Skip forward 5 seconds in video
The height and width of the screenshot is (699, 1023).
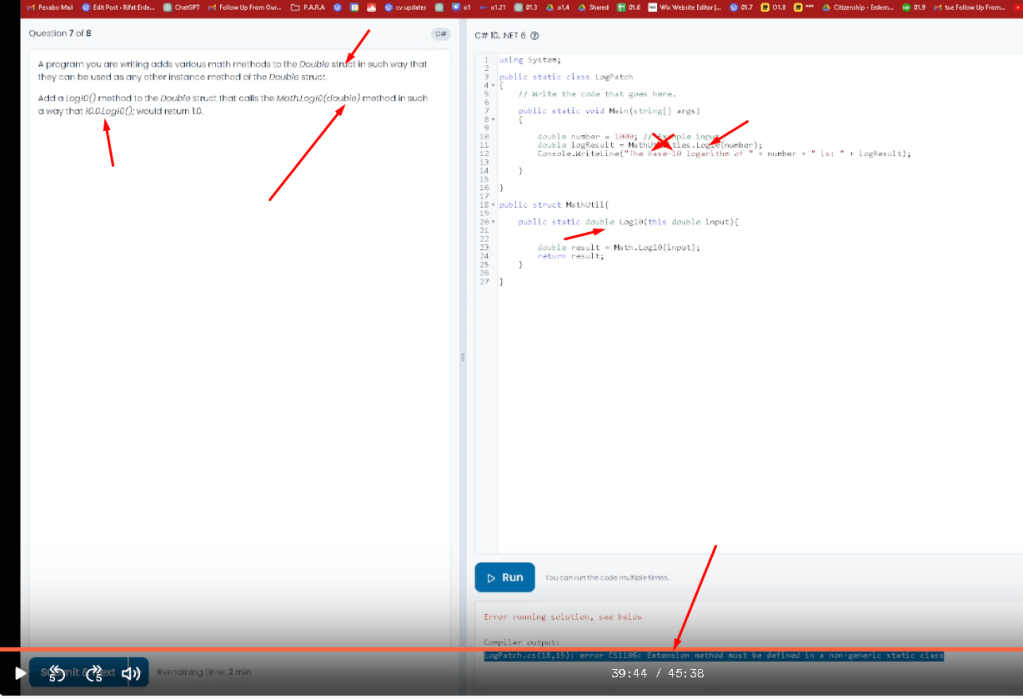pyautogui.click(x=94, y=673)
